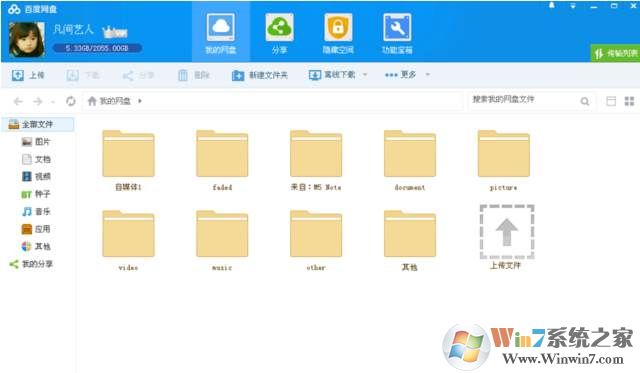Open the 功能宝箱 tools tab
The width and height of the screenshot is (640, 373).
pyautogui.click(x=397, y=33)
